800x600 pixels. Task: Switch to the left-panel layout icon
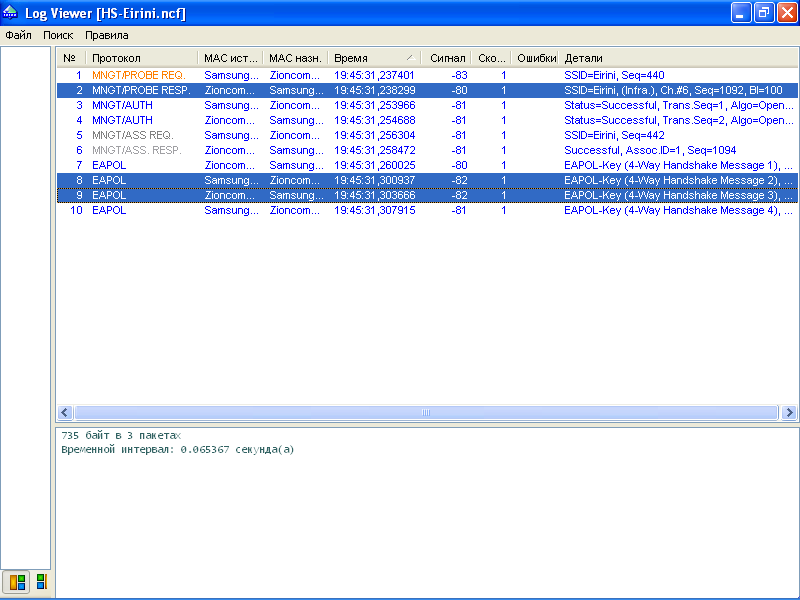17,581
